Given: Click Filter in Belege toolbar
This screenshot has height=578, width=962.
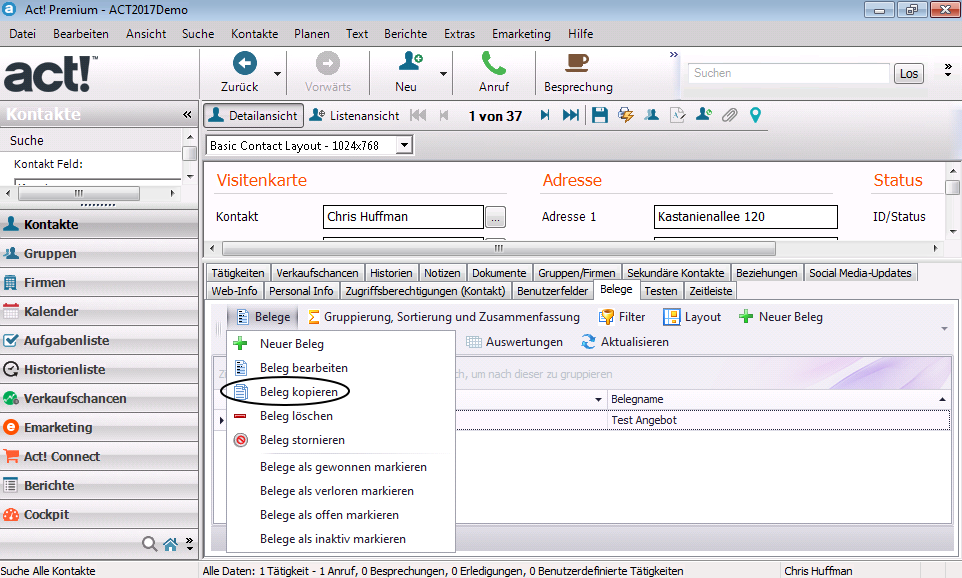Looking at the screenshot, I should pos(622,317).
